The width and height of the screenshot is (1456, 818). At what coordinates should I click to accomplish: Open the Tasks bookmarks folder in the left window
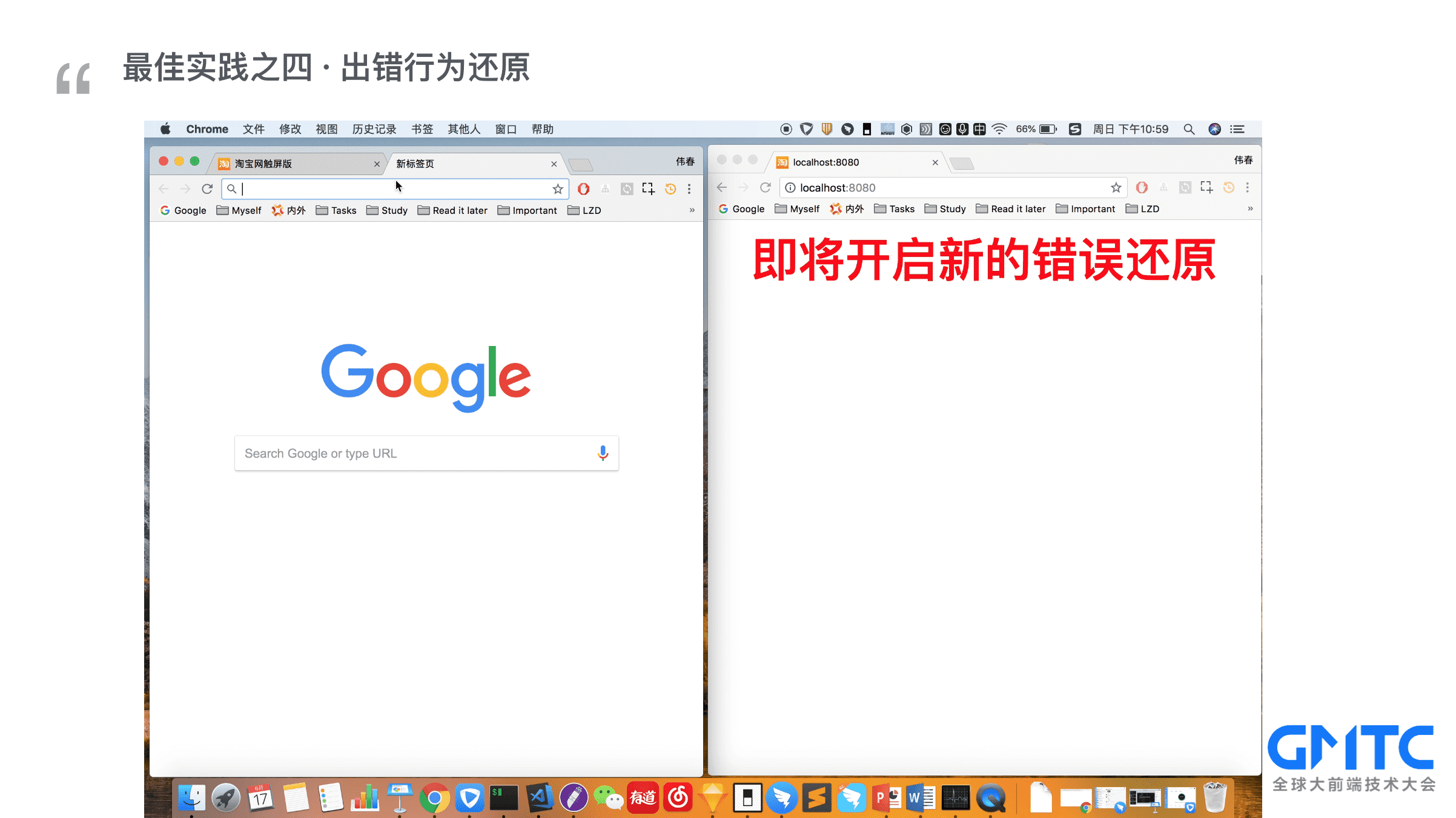tap(336, 210)
